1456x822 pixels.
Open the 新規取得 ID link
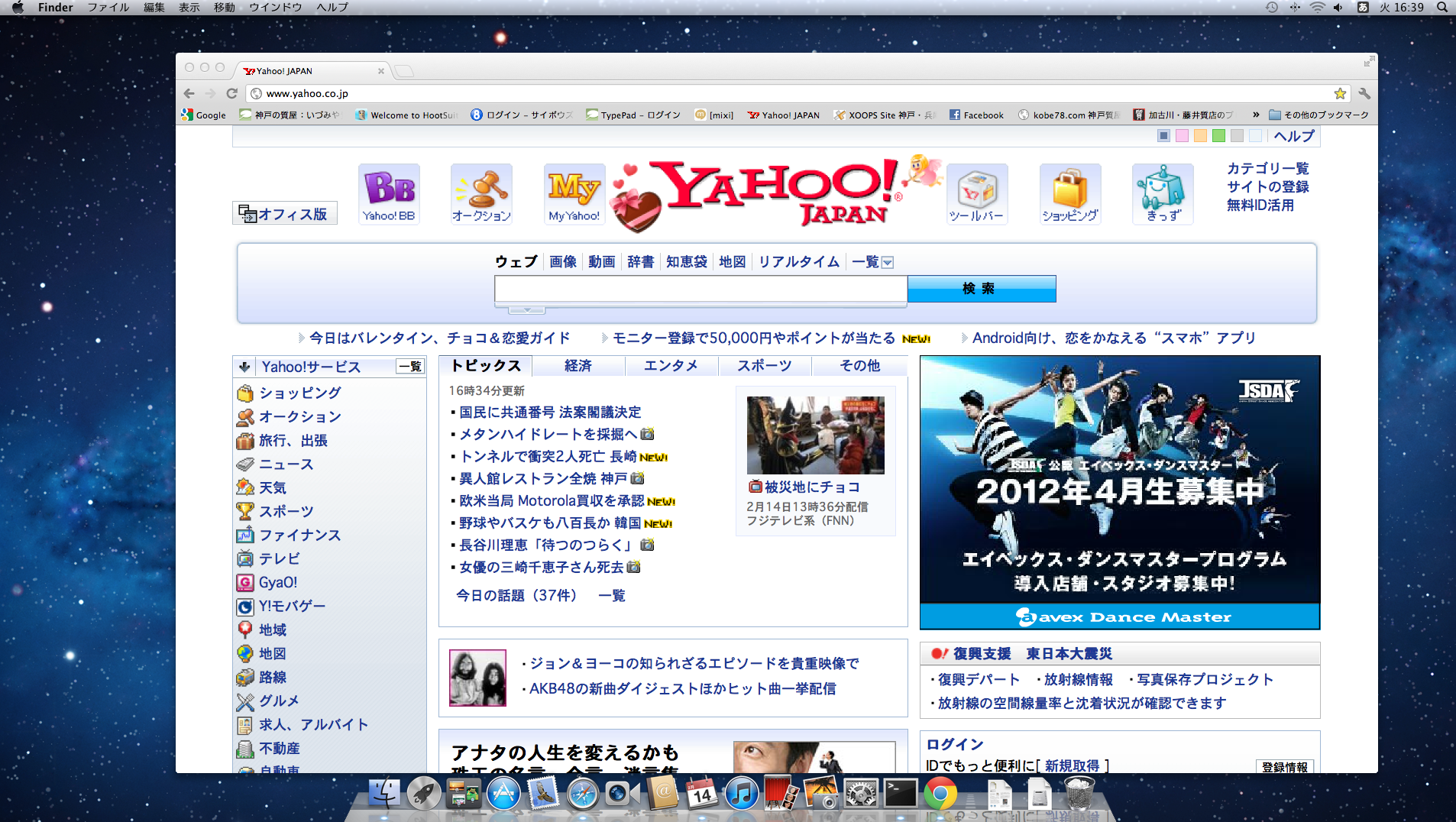[x=1072, y=765]
